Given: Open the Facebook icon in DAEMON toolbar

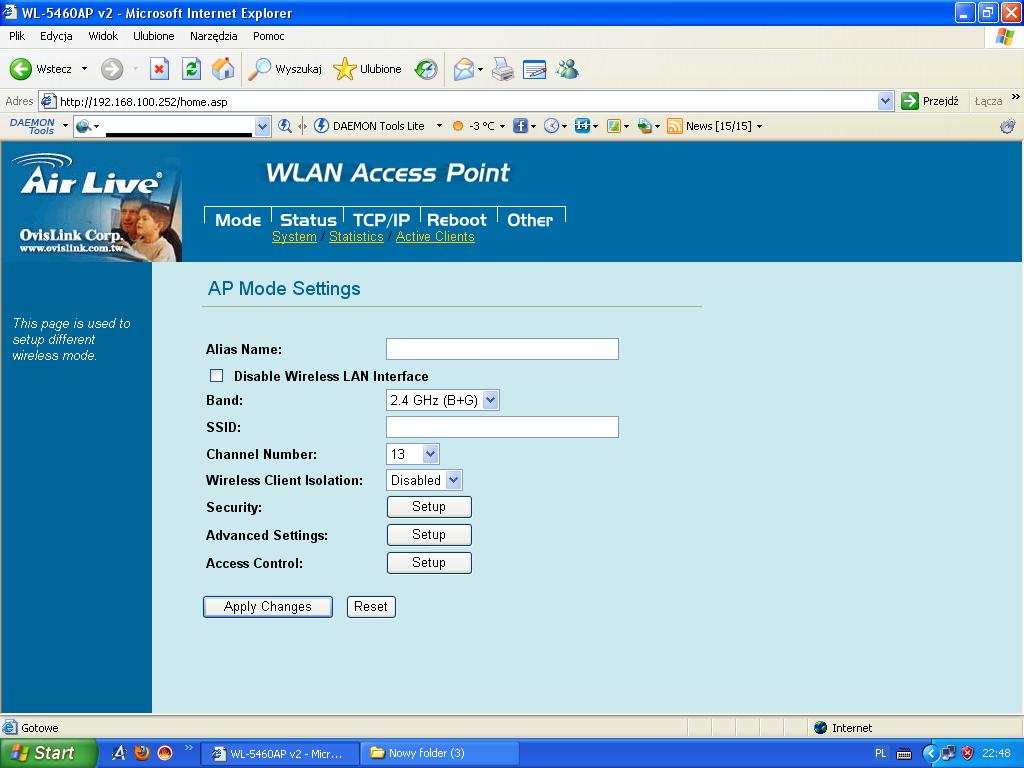Looking at the screenshot, I should (520, 126).
